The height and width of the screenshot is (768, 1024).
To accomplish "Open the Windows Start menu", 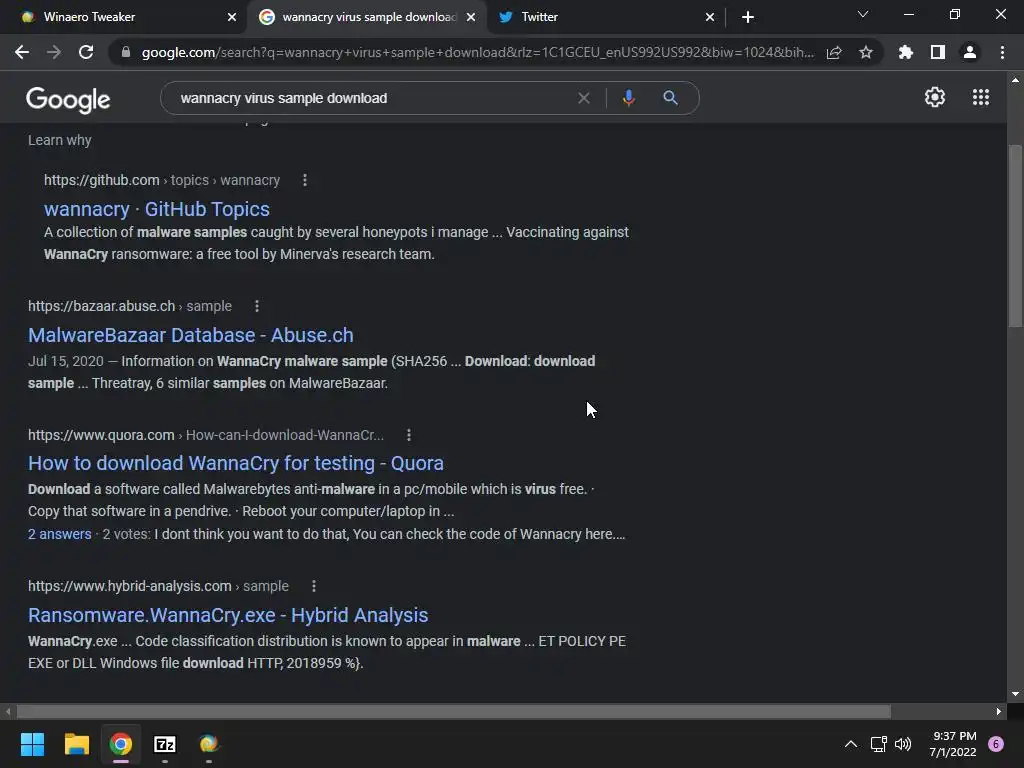I will (x=32, y=744).
